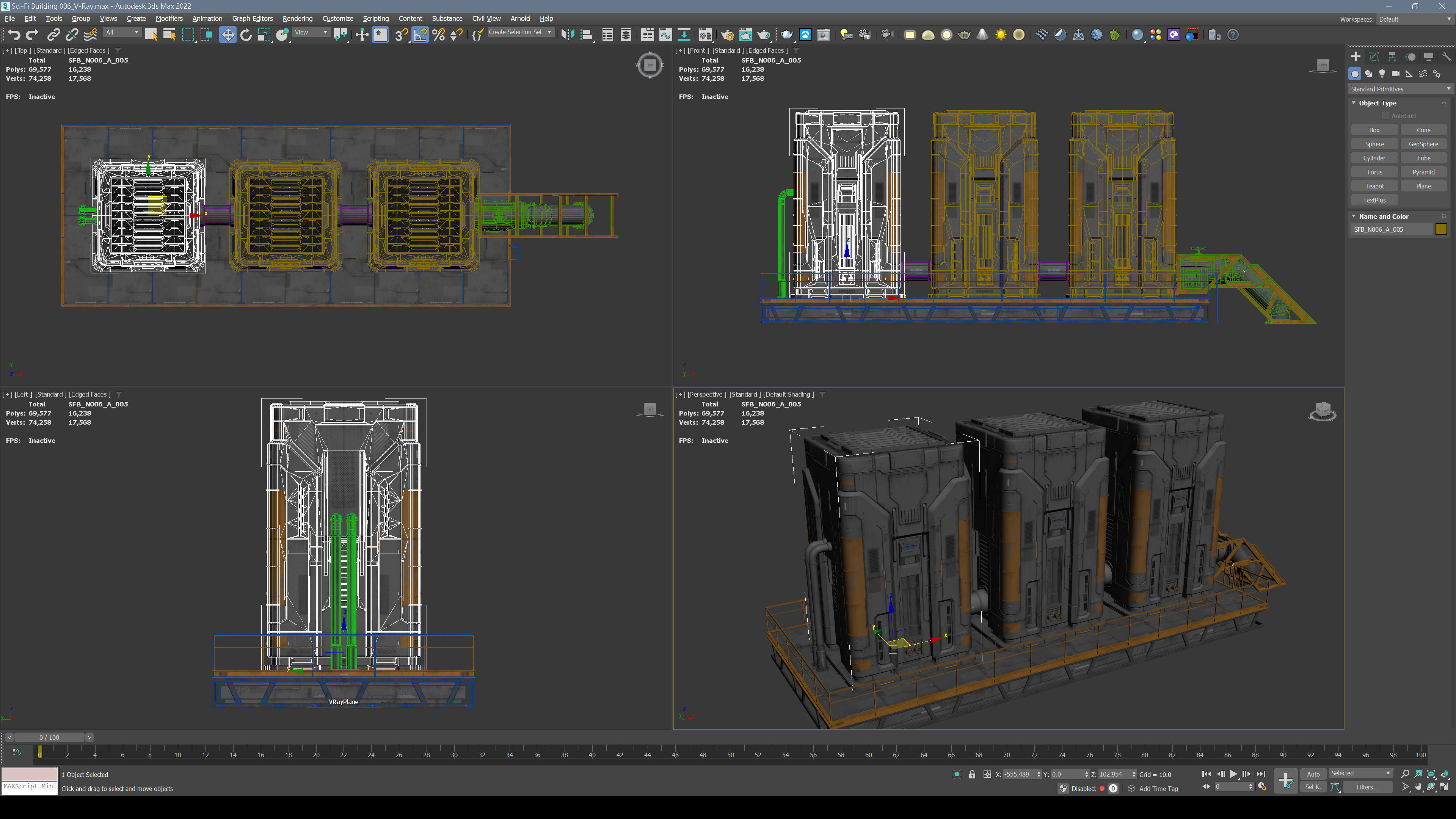Click the Pan View hand icon
This screenshot has width=1456, height=819.
1418,787
